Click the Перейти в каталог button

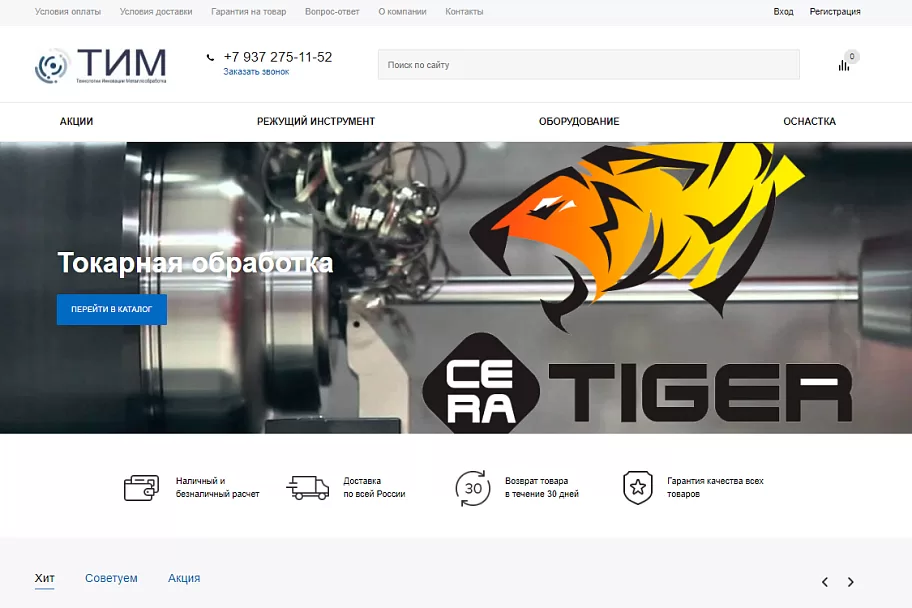point(112,310)
